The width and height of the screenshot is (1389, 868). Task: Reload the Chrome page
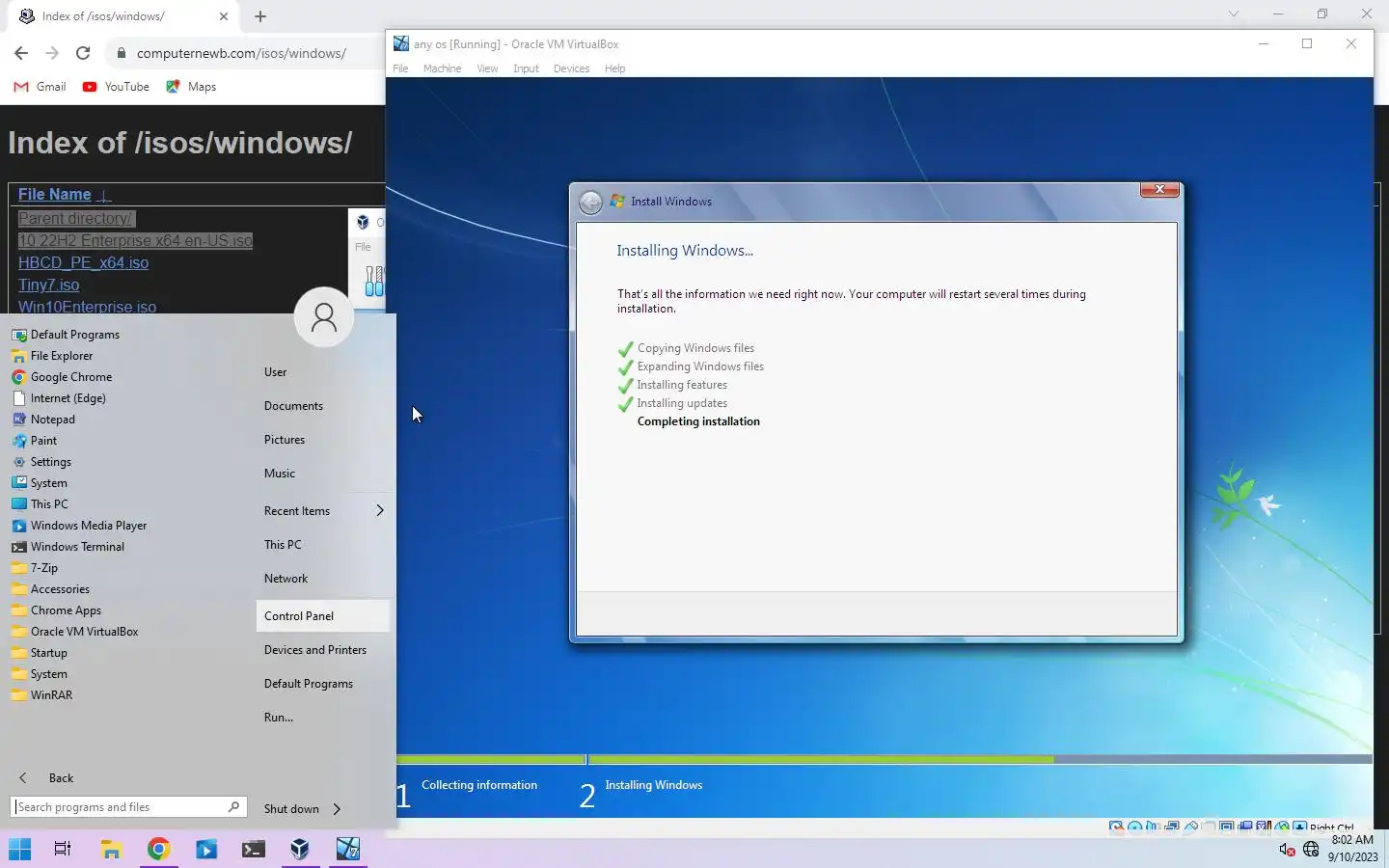pos(83,53)
